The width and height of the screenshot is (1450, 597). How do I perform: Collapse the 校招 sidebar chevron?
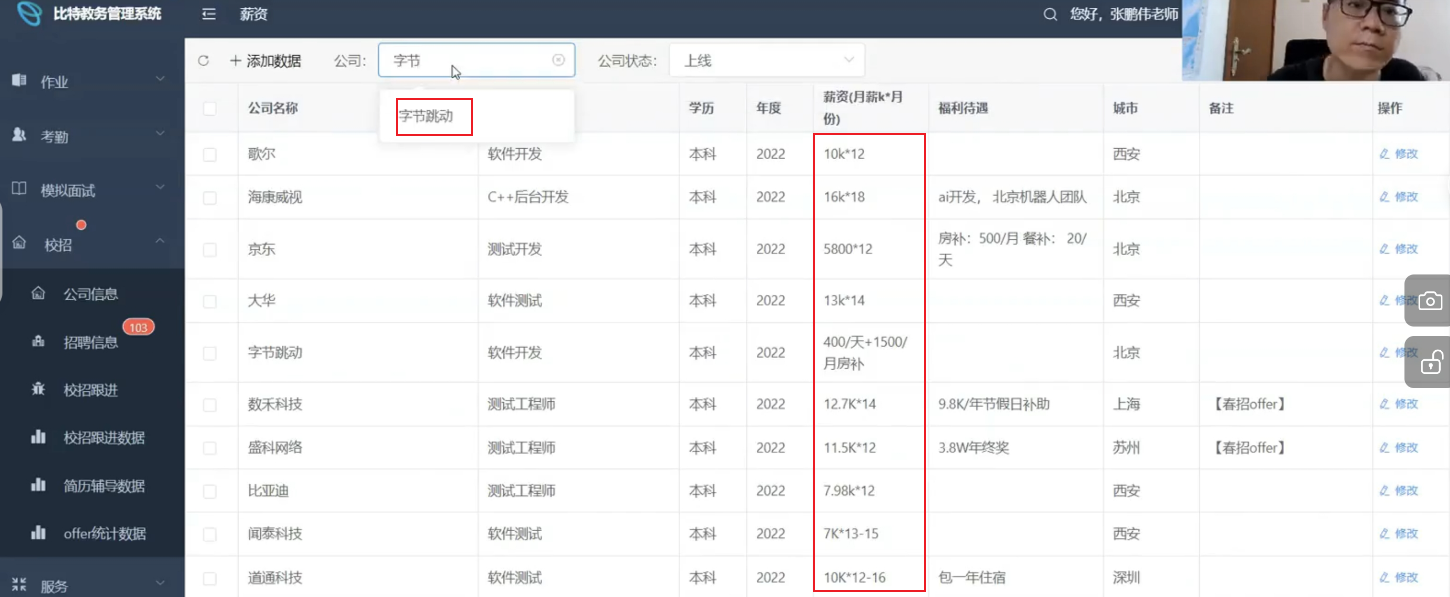(160, 241)
